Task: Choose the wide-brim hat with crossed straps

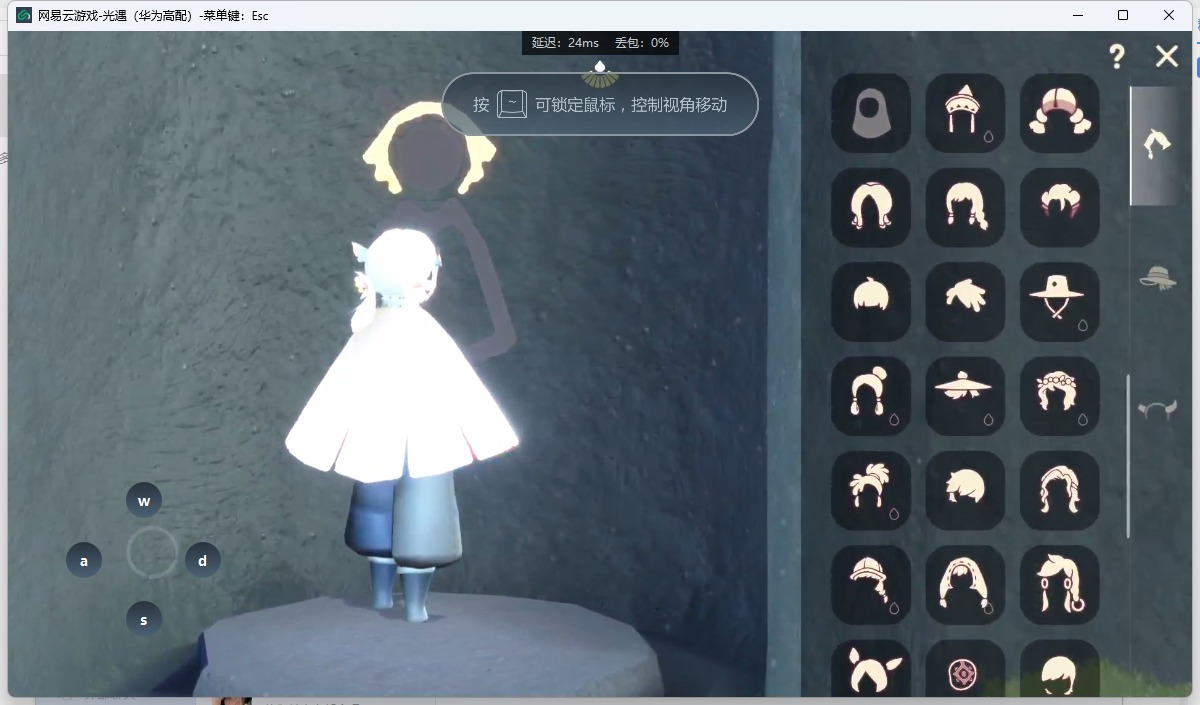Action: (1059, 301)
